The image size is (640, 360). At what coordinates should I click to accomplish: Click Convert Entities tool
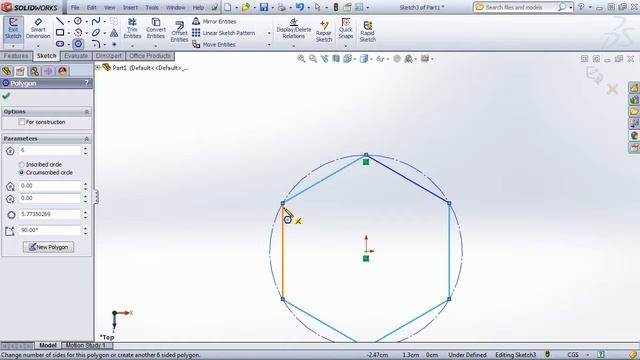tap(156, 29)
